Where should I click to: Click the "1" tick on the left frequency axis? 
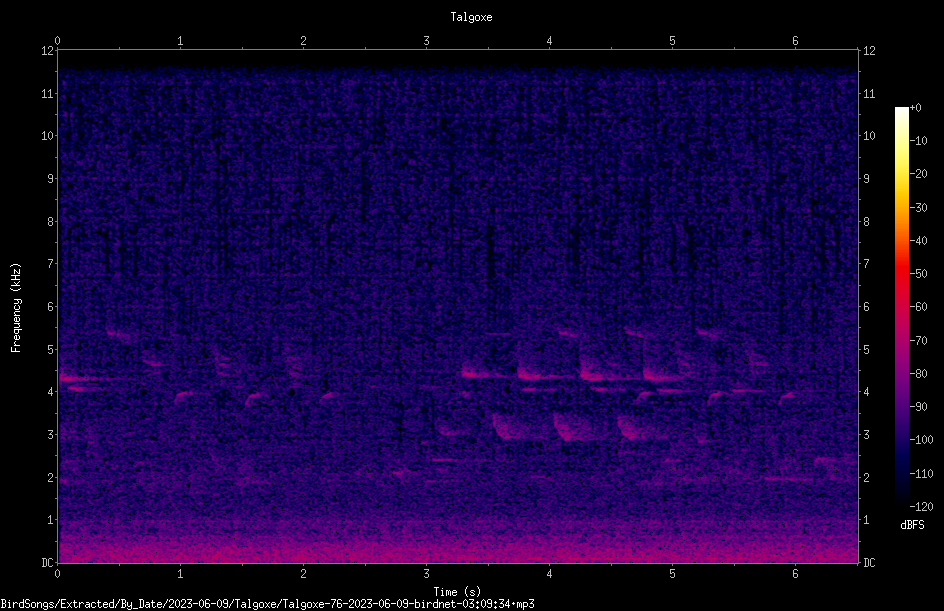(51, 520)
